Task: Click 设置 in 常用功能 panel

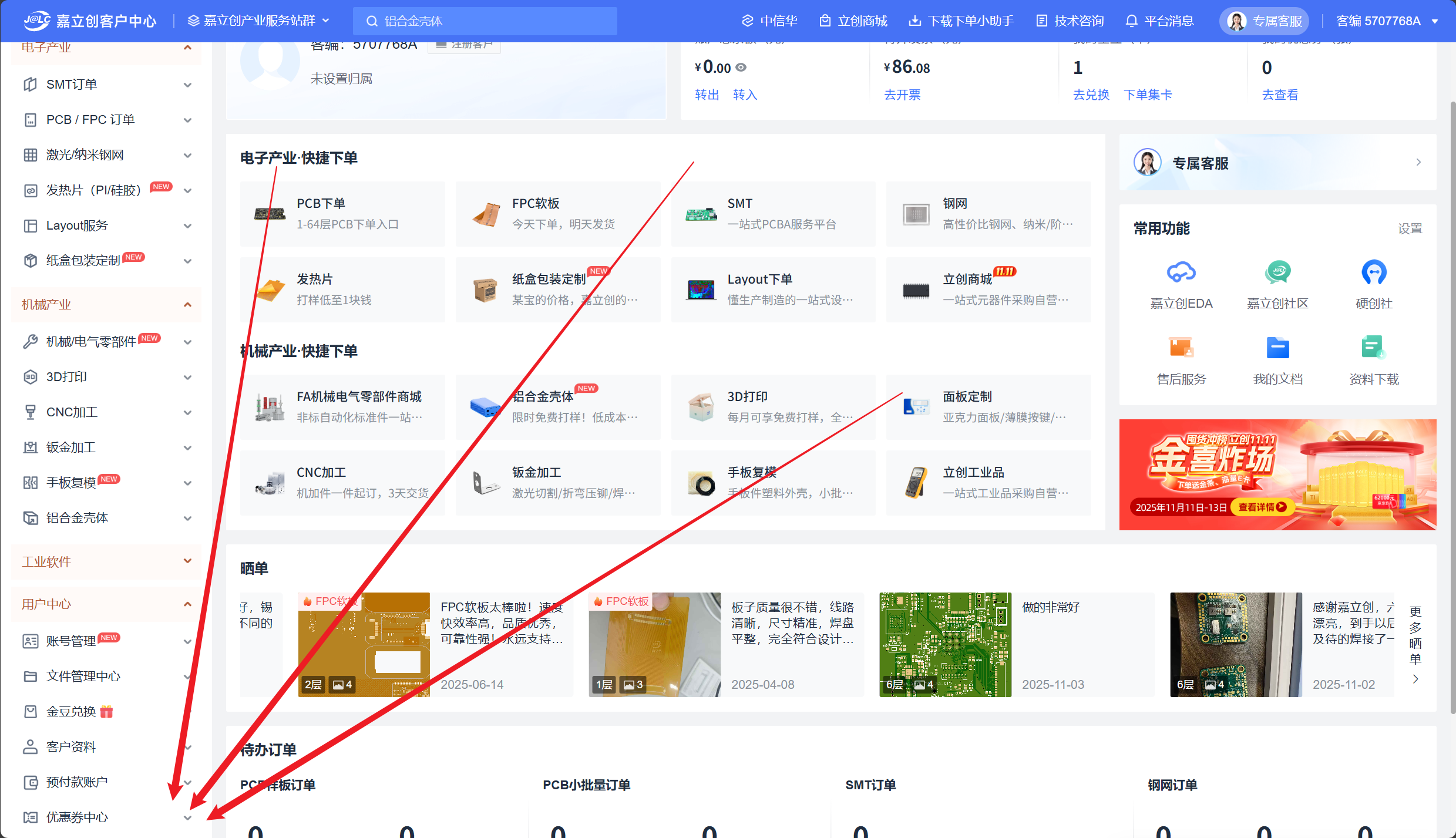Action: 1410,228
